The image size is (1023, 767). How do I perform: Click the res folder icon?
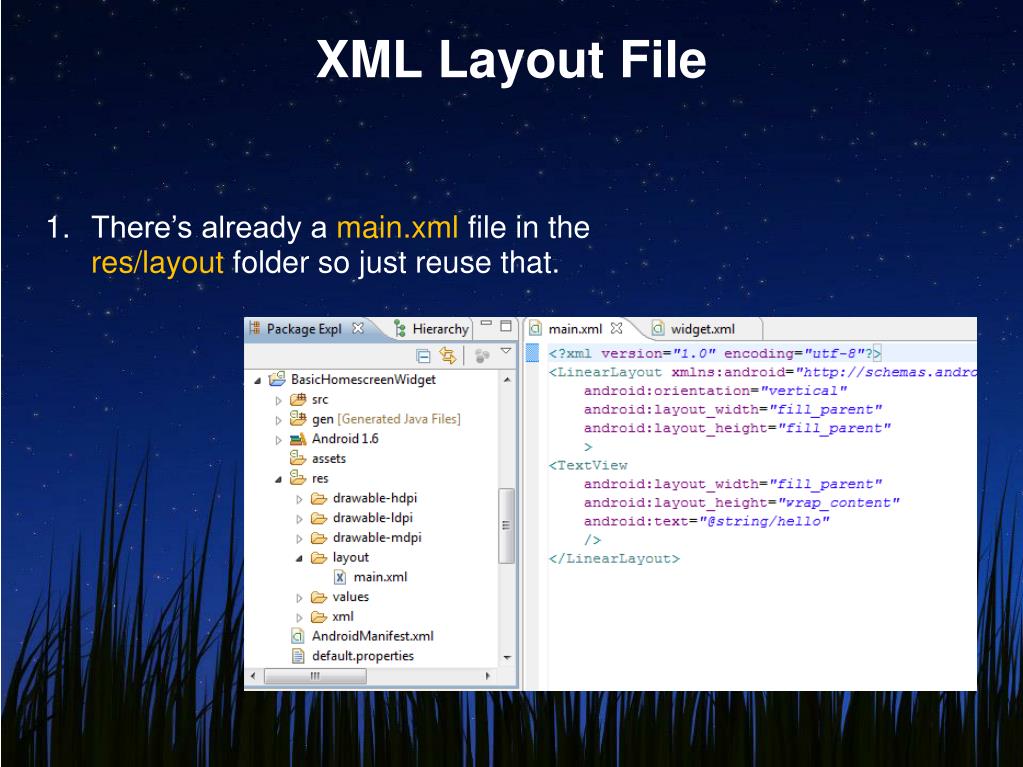coord(298,477)
